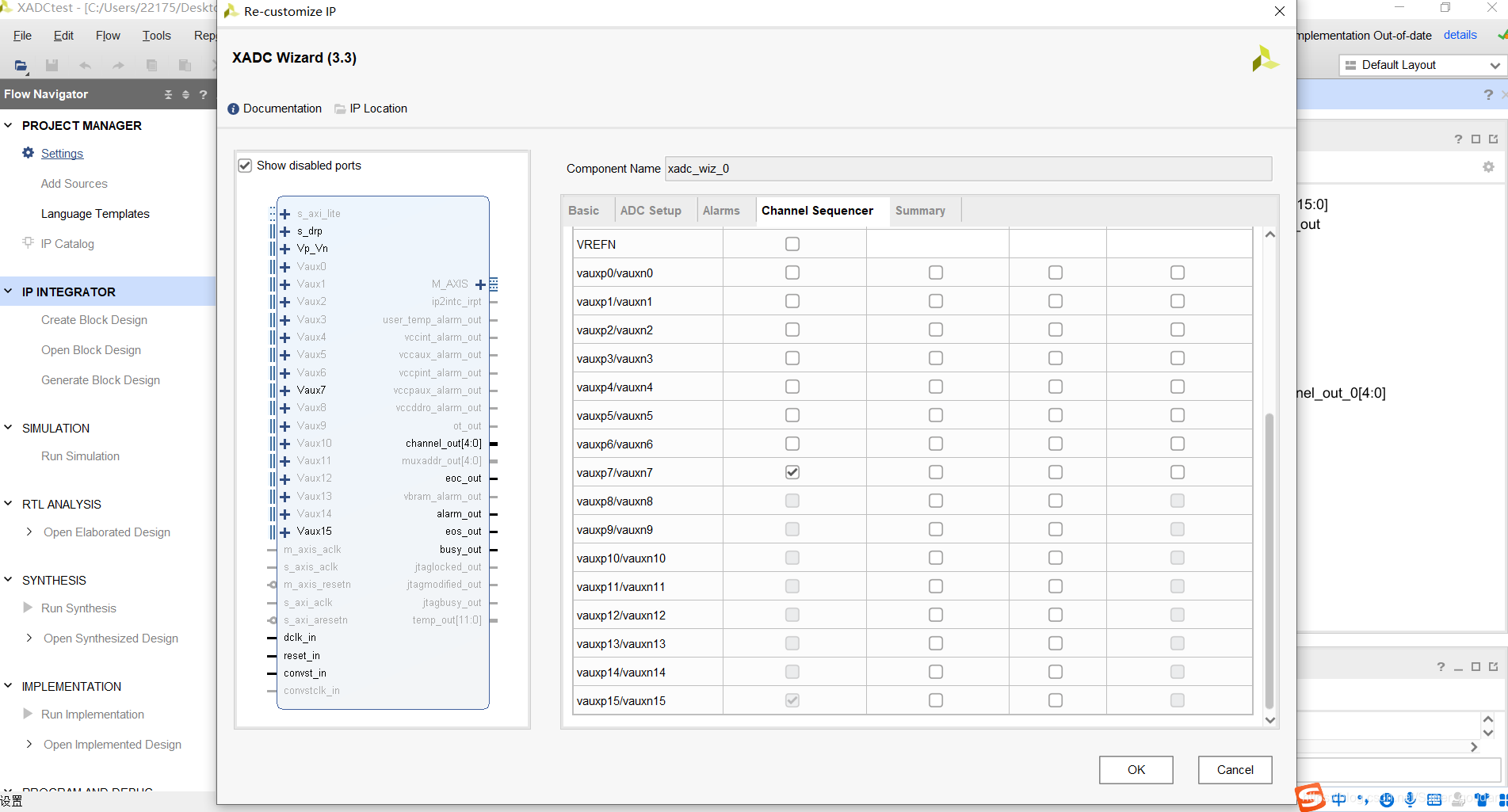Screen dimensions: 1508x812
Task: Open implementation out-of-date details link
Action: [x=1460, y=35]
